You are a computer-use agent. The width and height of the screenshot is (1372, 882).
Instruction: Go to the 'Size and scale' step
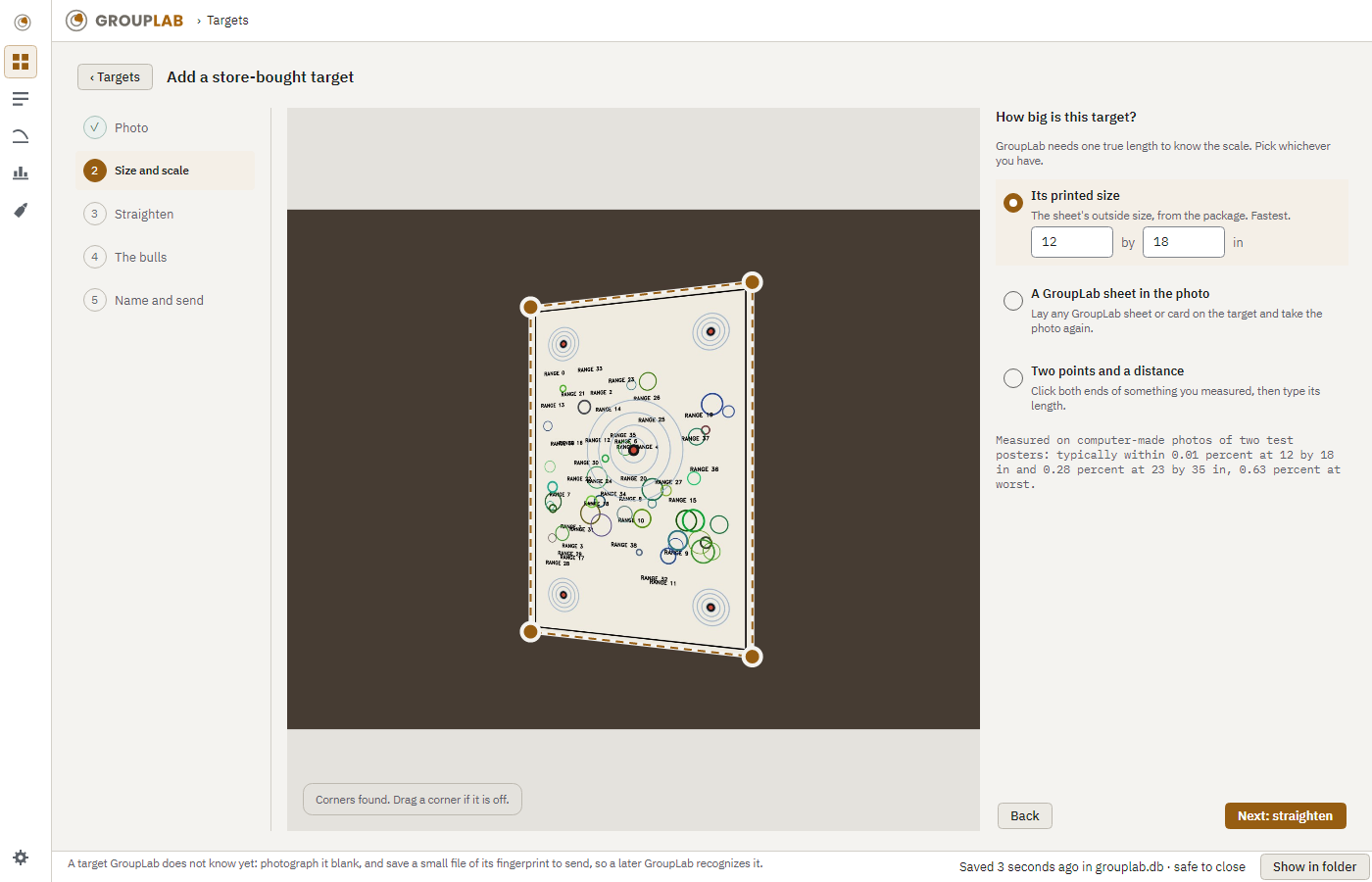tap(165, 171)
